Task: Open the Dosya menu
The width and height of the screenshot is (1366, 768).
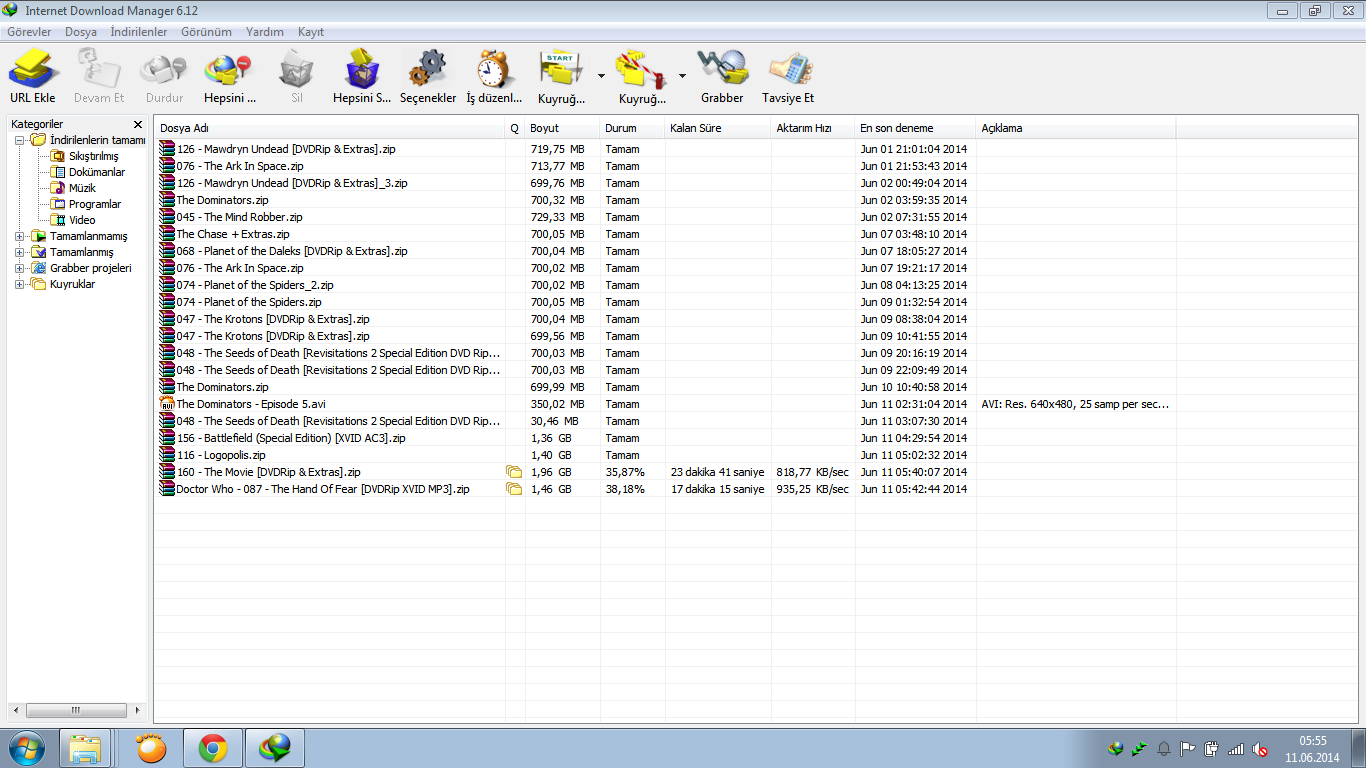Action: (81, 32)
